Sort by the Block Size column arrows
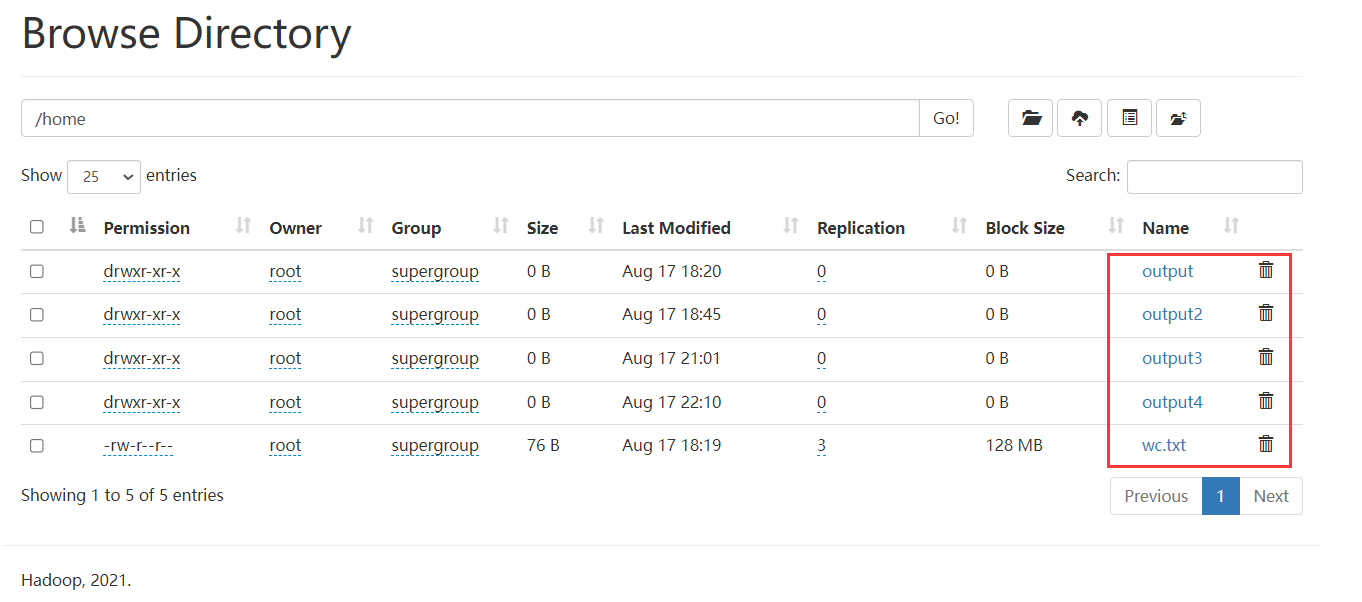1362x602 pixels. coord(1117,227)
